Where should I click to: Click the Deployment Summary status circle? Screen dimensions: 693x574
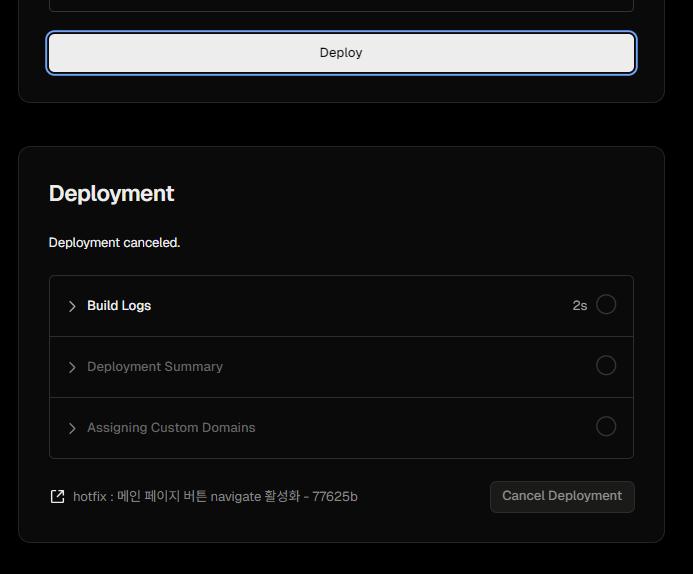606,365
